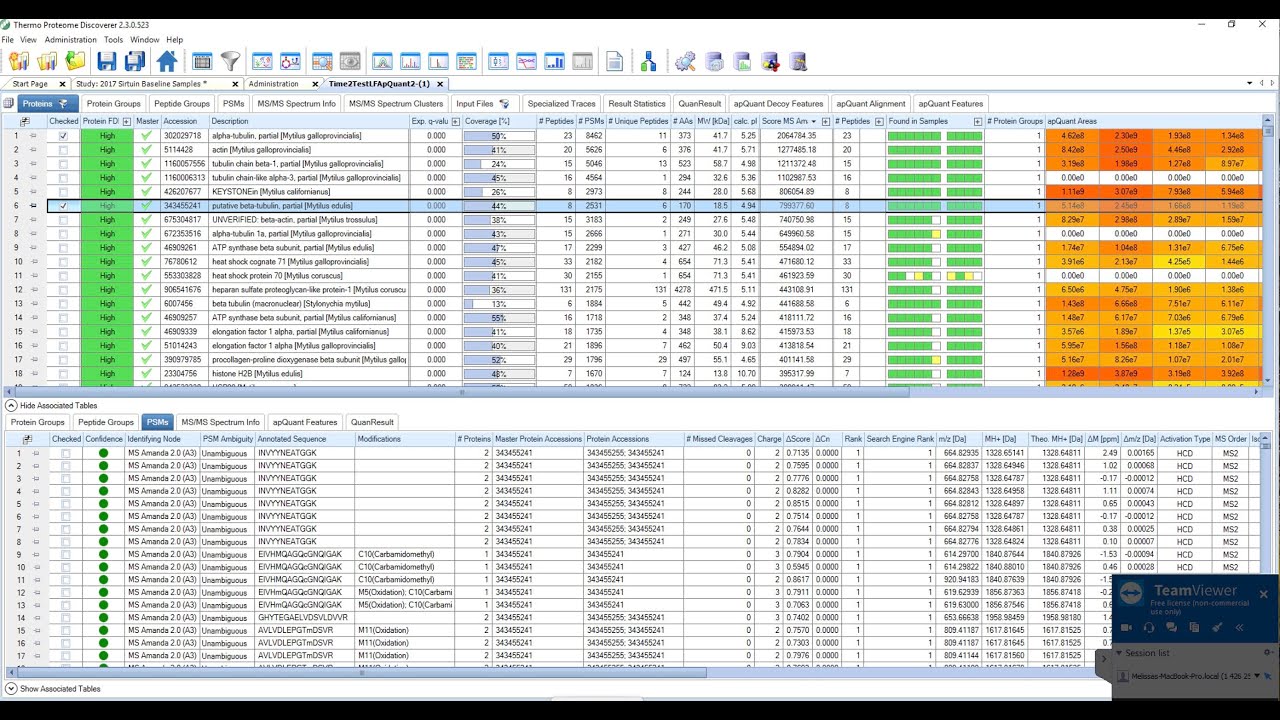Expand the Found in Samples column plus box
Viewport: 1280px width, 720px height.
(x=977, y=121)
